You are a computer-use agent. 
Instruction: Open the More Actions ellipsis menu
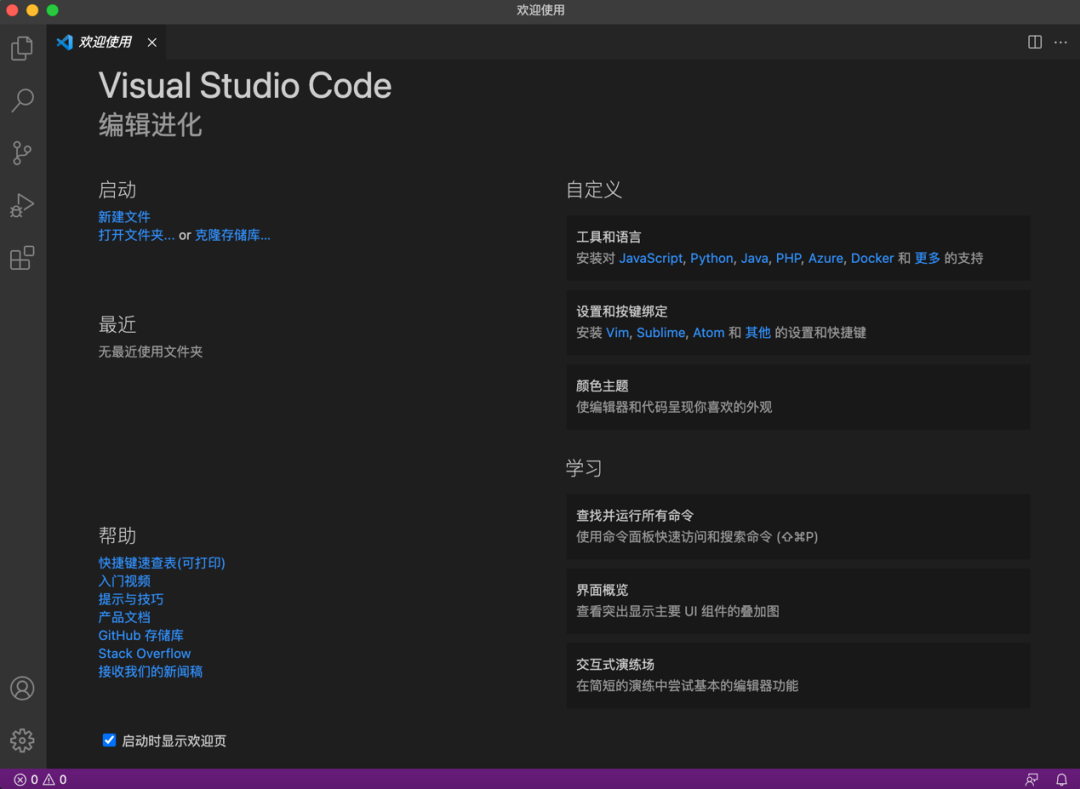(1061, 42)
